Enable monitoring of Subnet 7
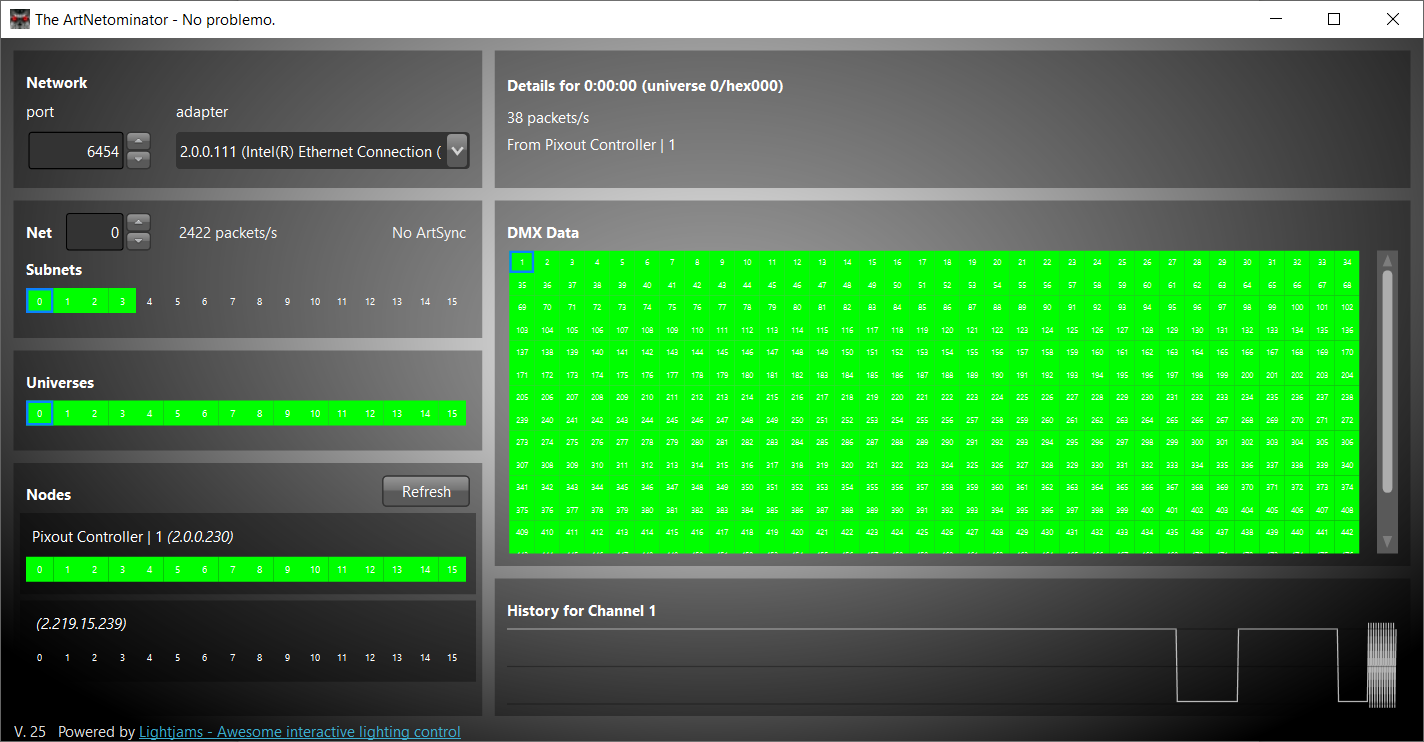Image resolution: width=1424 pixels, height=742 pixels. pyautogui.click(x=231, y=300)
